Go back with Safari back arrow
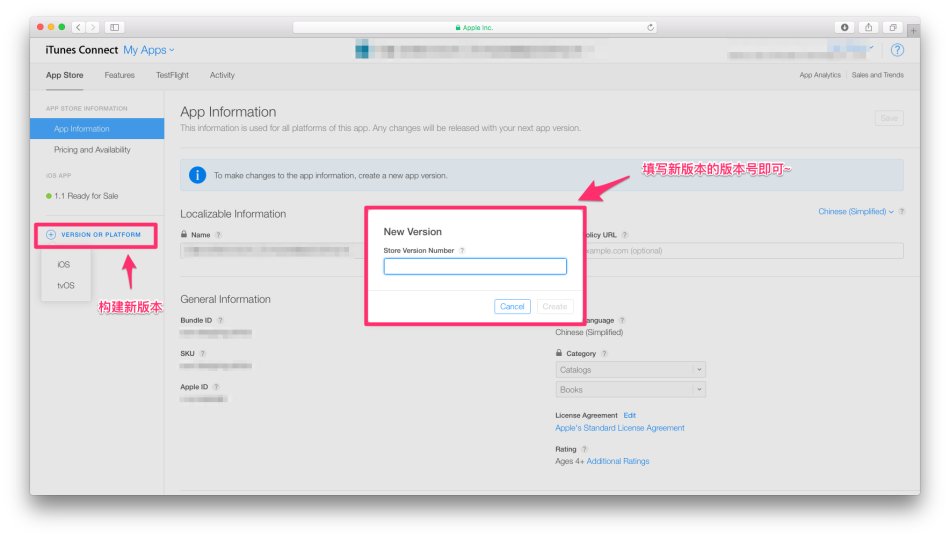 (78, 27)
